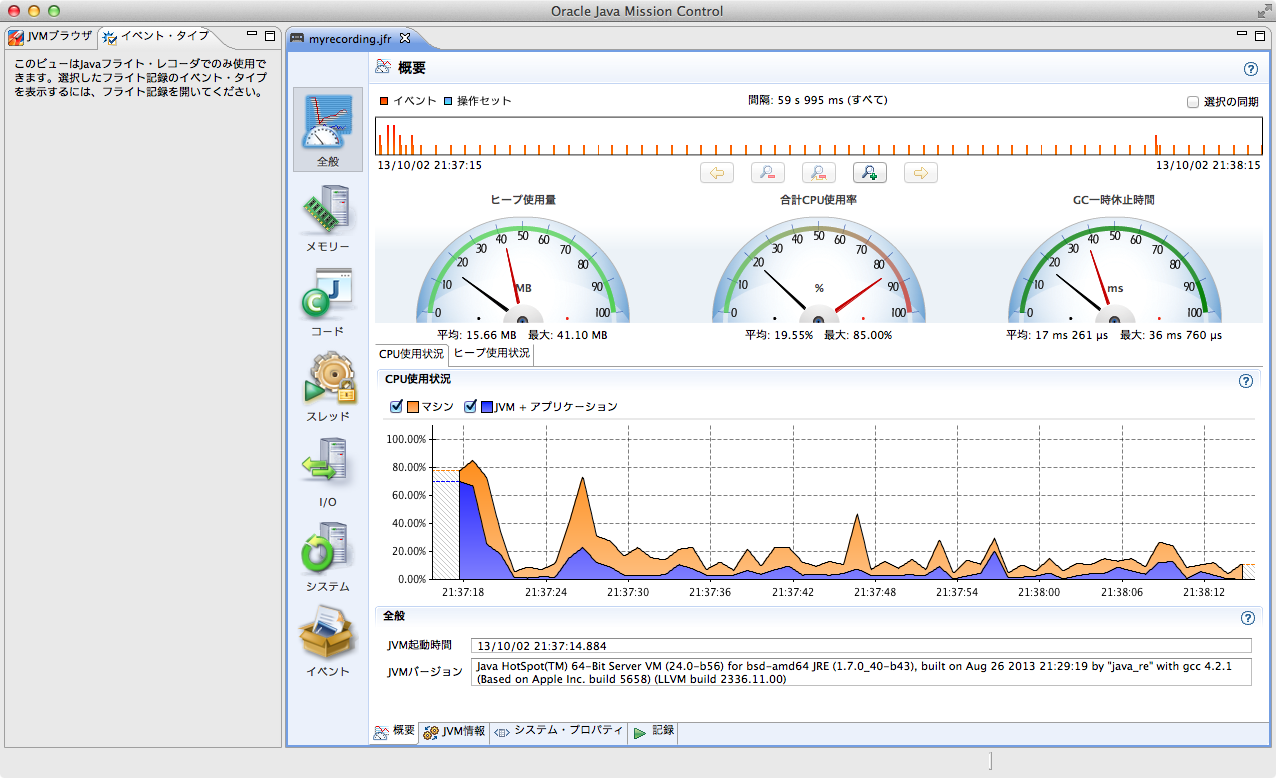1276x778 pixels.
Task: Enable the 選択の同期 checkbox
Action: [x=1193, y=102]
